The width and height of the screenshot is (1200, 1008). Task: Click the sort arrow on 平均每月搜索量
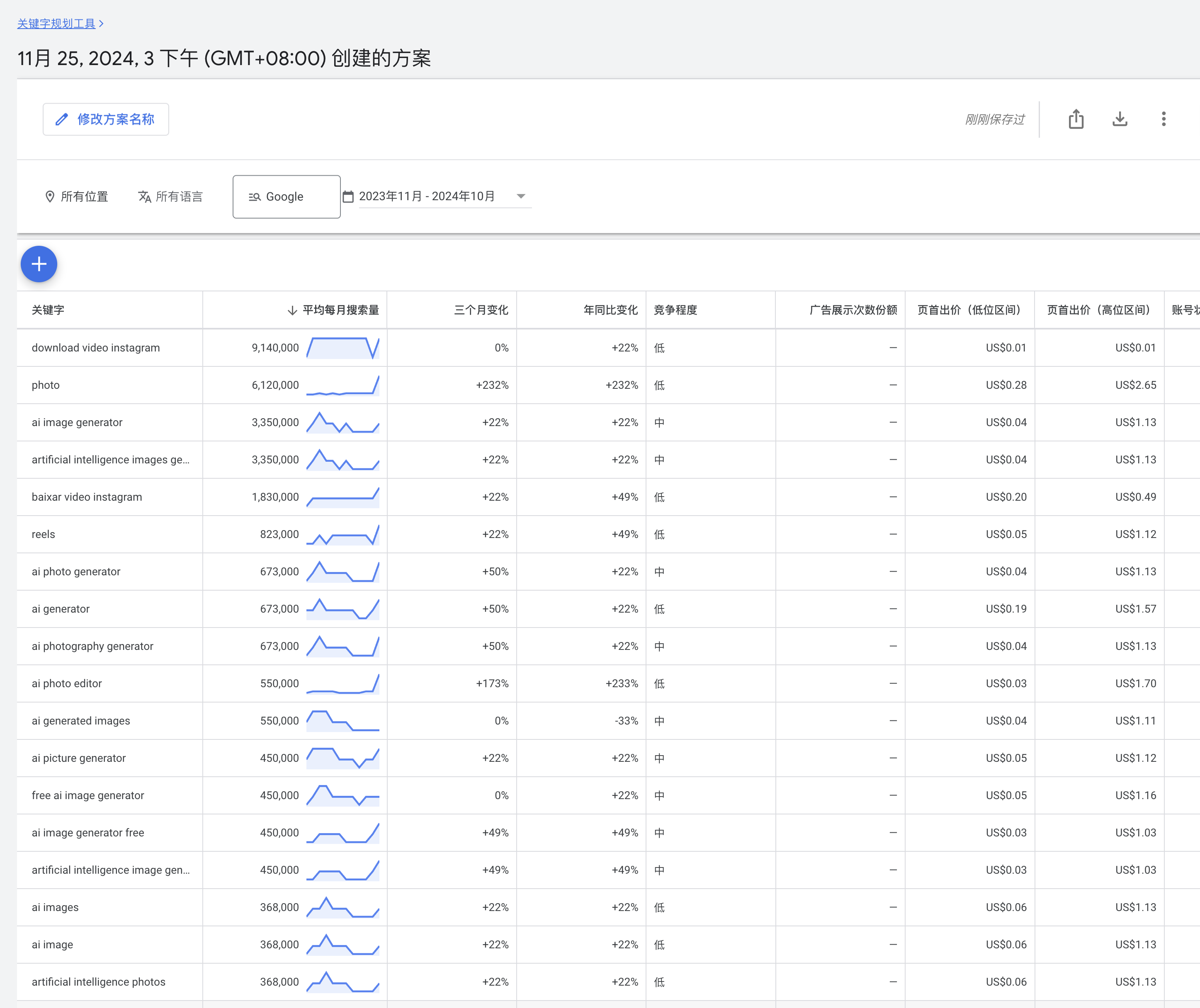click(x=292, y=310)
